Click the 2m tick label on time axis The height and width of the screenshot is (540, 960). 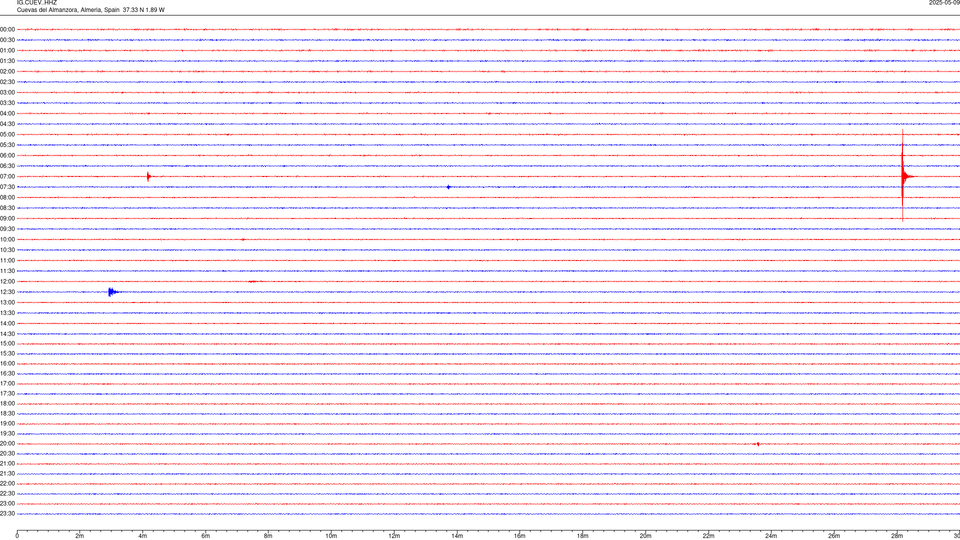tap(80, 536)
